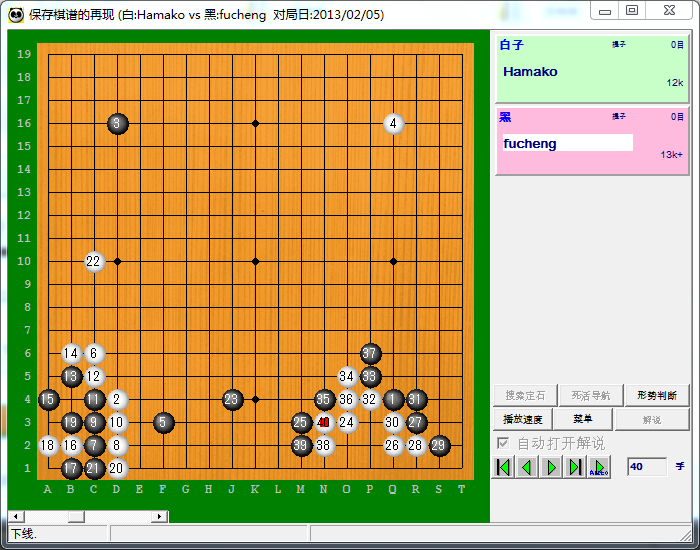Step forward one move arrow
The height and width of the screenshot is (550, 700).
pyautogui.click(x=551, y=467)
